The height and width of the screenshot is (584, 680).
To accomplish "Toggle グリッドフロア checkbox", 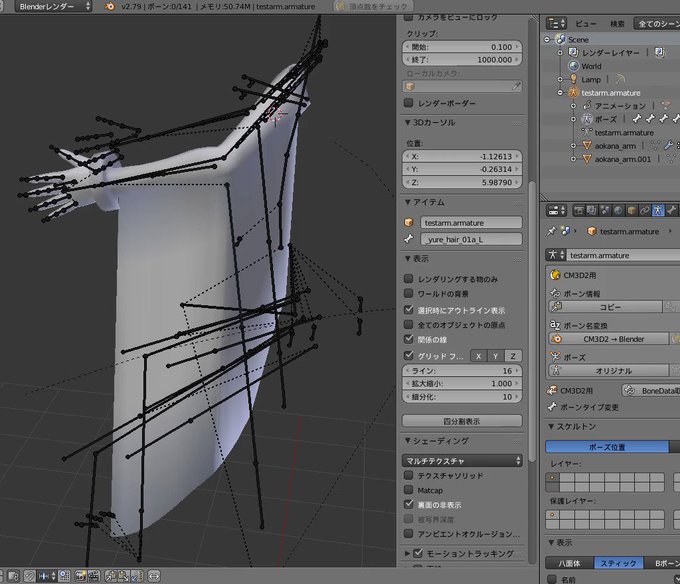I will [x=408, y=356].
